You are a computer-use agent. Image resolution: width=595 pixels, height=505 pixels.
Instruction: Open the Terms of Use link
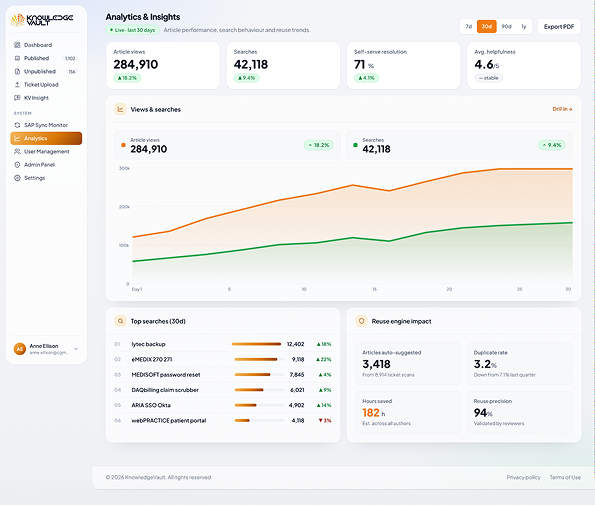(565, 477)
